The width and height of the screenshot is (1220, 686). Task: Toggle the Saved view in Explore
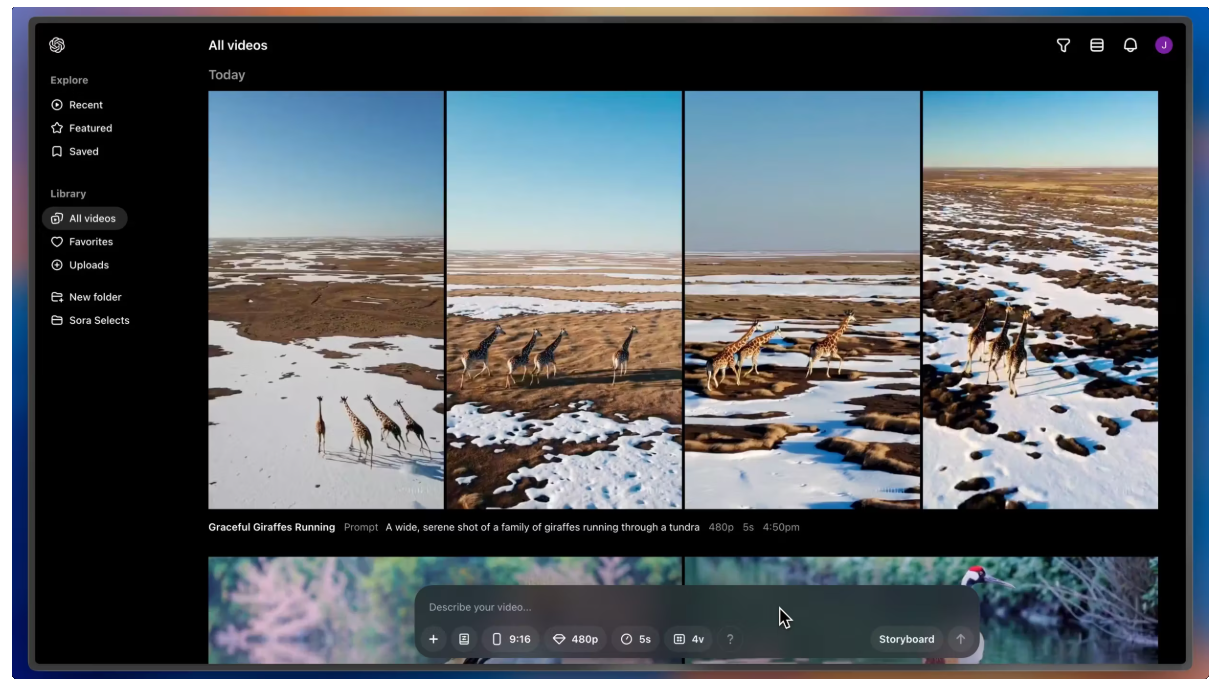[x=83, y=151]
